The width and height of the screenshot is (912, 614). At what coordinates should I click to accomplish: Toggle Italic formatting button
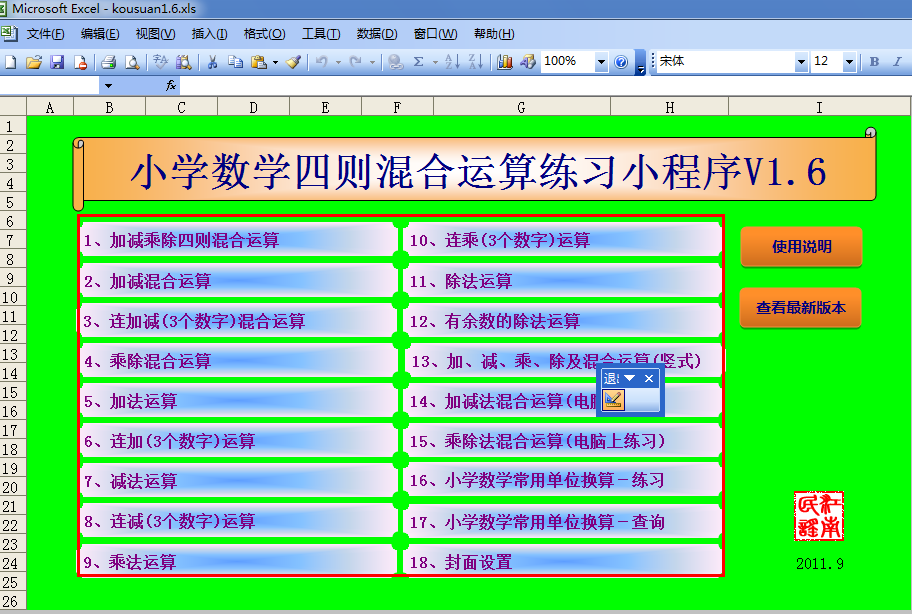click(x=897, y=62)
